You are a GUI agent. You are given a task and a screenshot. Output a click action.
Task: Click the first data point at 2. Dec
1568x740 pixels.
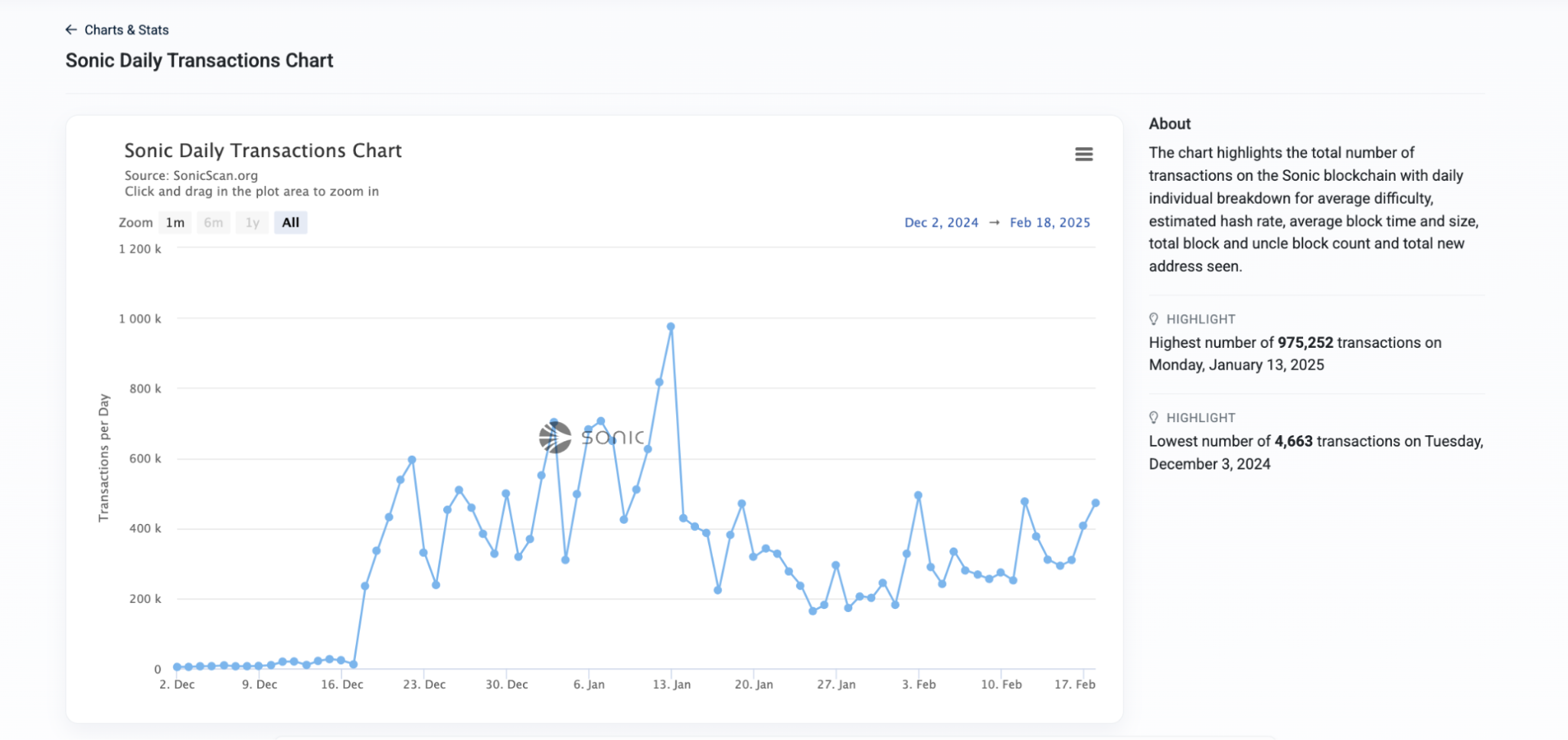[177, 667]
